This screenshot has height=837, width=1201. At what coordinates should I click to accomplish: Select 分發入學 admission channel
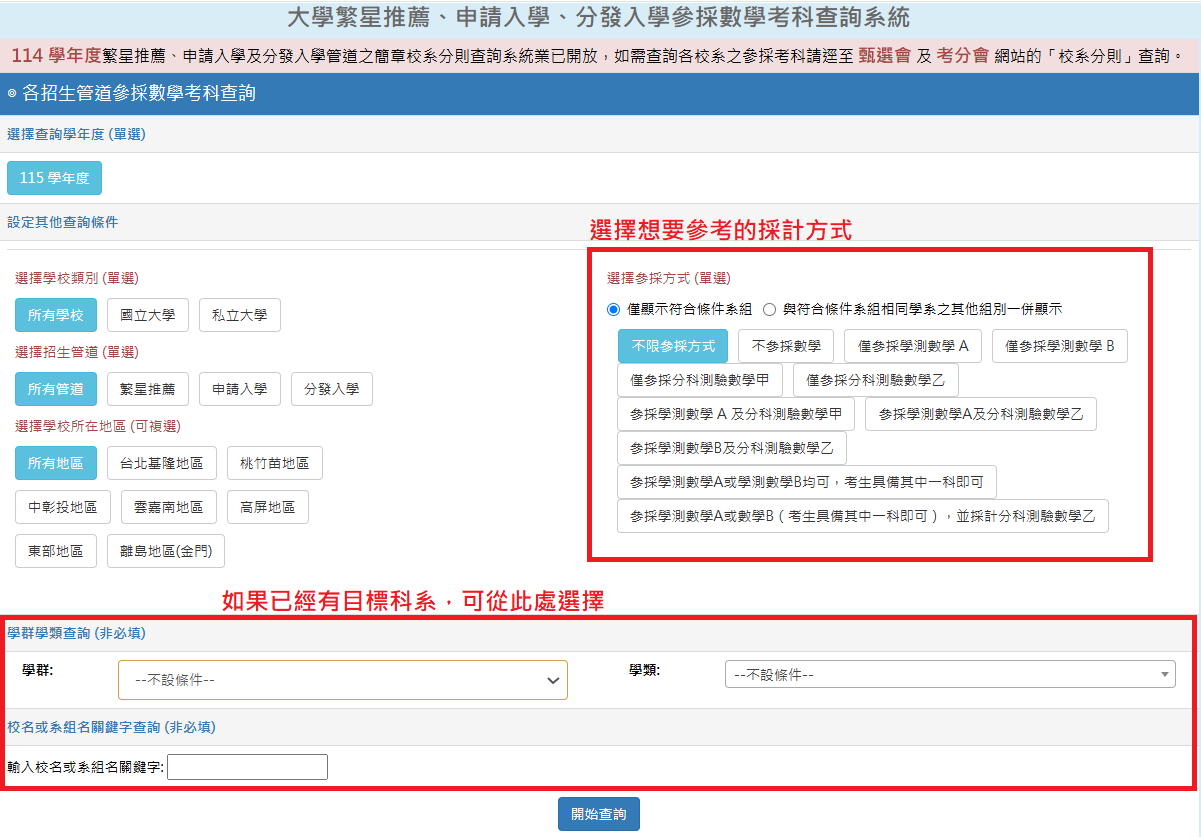[331, 389]
